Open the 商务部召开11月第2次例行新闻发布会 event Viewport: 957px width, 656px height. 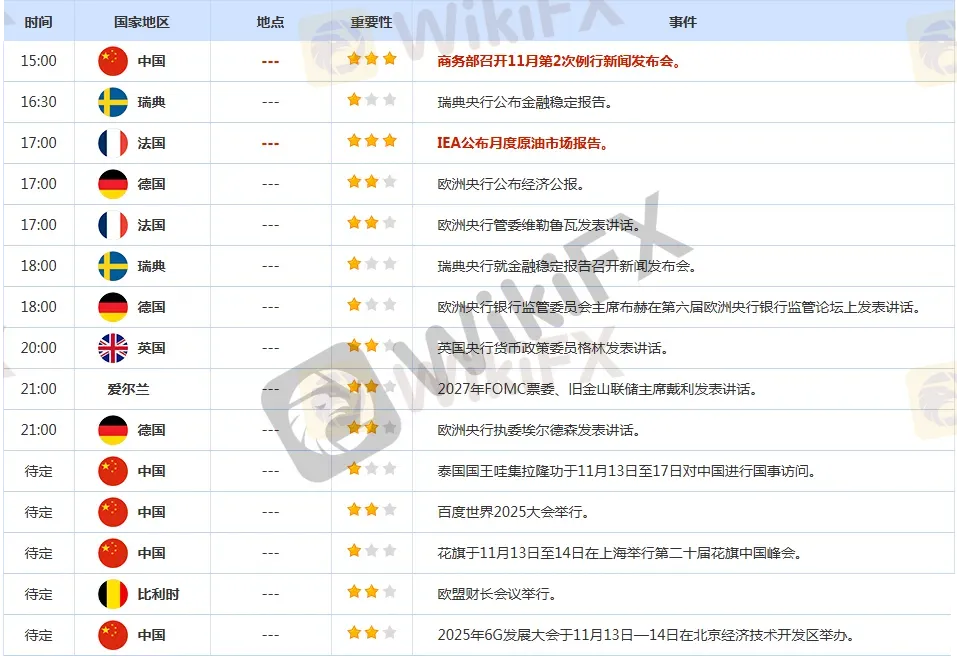(x=560, y=61)
